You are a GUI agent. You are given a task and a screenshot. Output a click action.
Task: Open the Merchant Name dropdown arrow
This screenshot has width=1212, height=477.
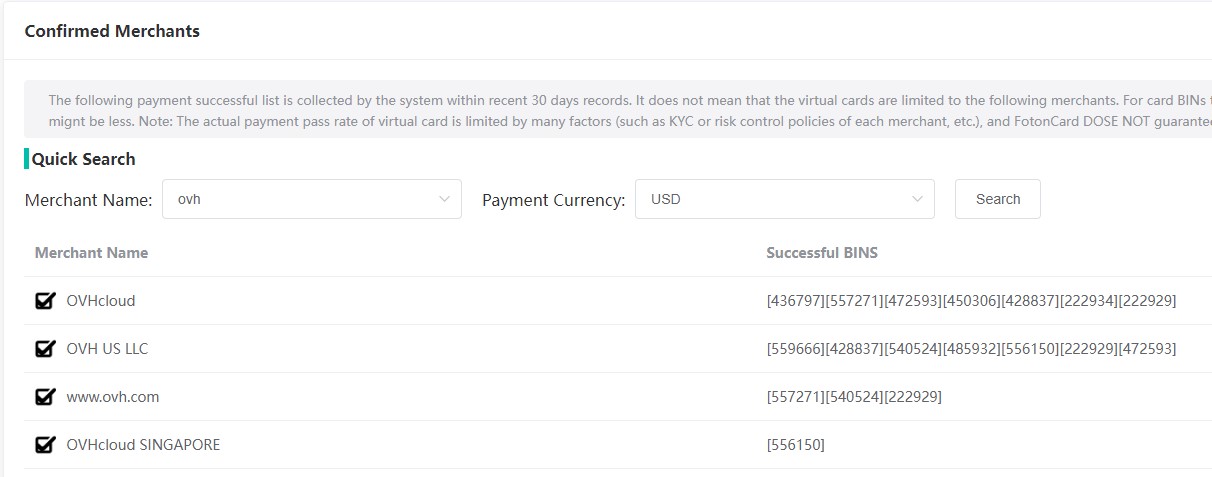coord(445,199)
